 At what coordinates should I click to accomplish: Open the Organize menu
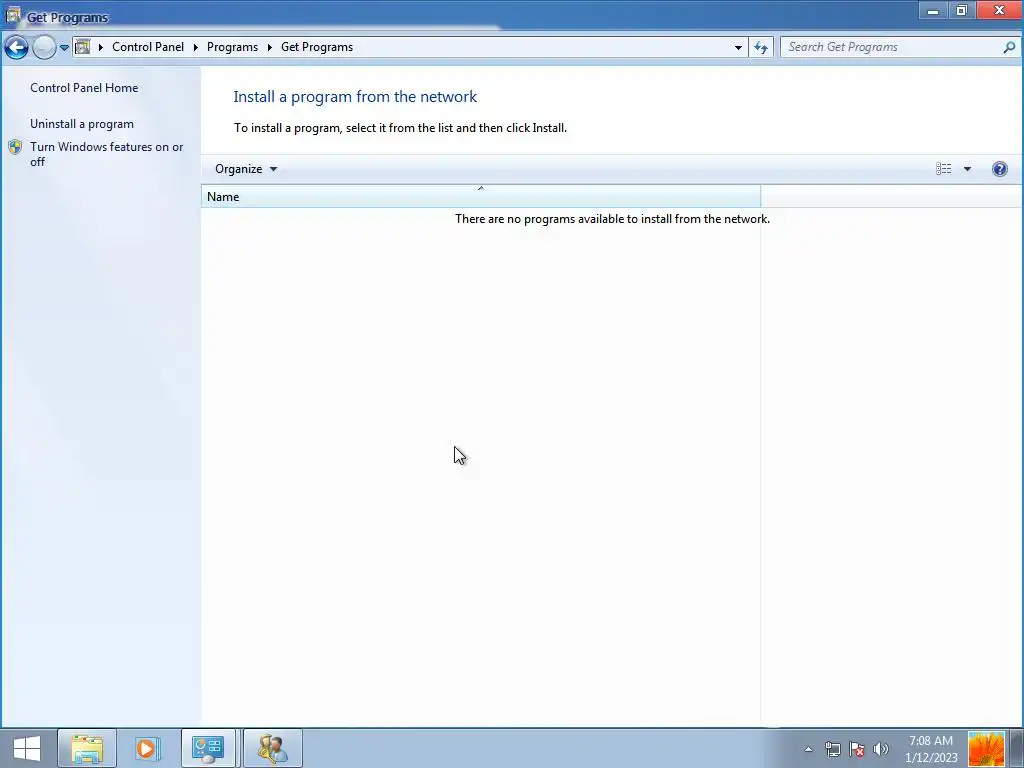(246, 168)
